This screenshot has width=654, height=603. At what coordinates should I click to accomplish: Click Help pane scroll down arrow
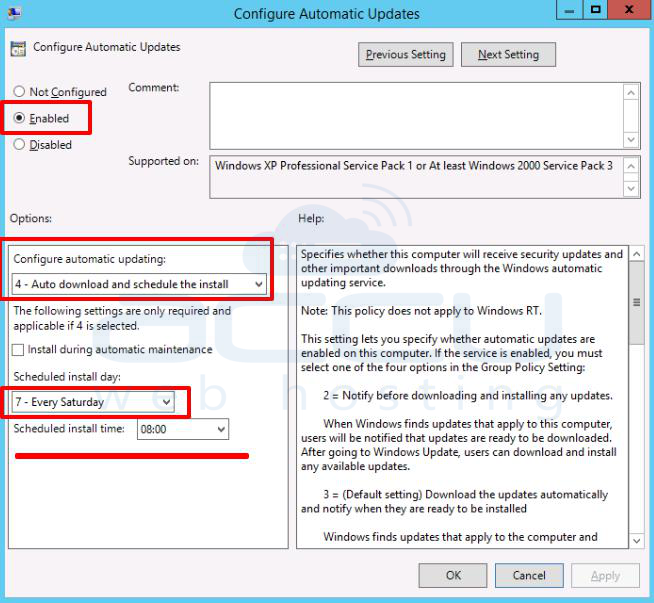pyautogui.click(x=636, y=541)
